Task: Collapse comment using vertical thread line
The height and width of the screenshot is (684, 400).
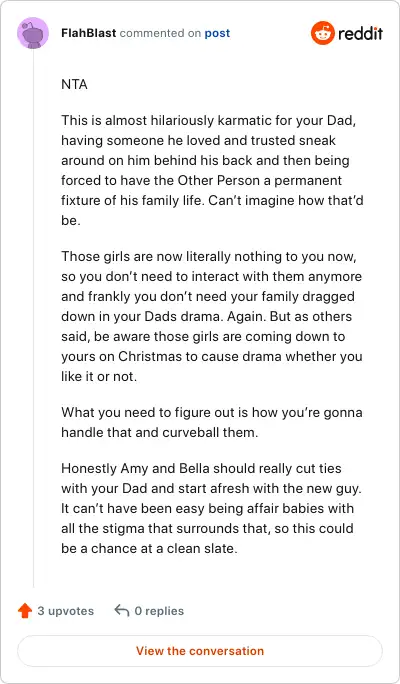Action: point(33,318)
